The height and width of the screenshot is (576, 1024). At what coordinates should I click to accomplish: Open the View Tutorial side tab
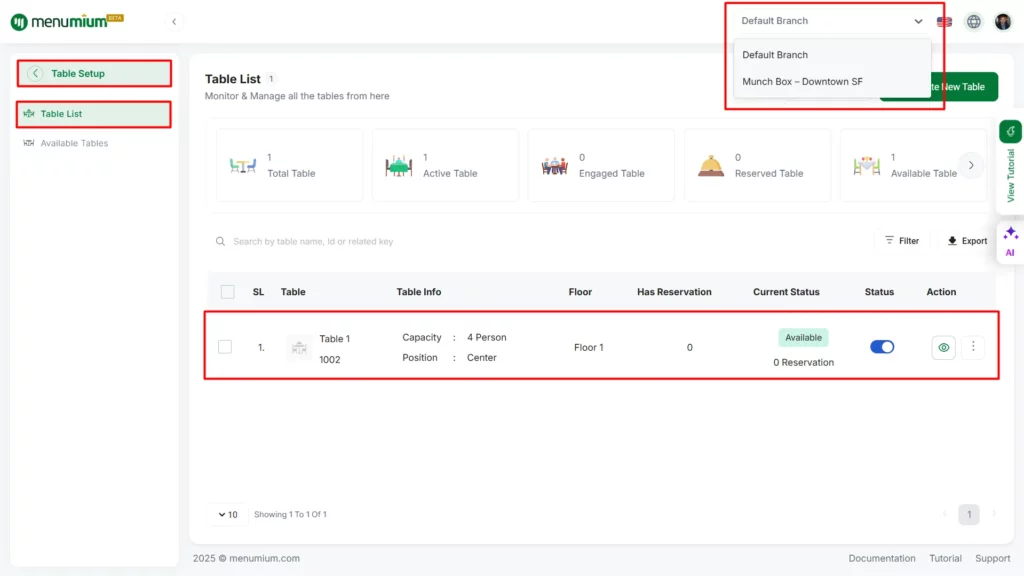click(1010, 165)
